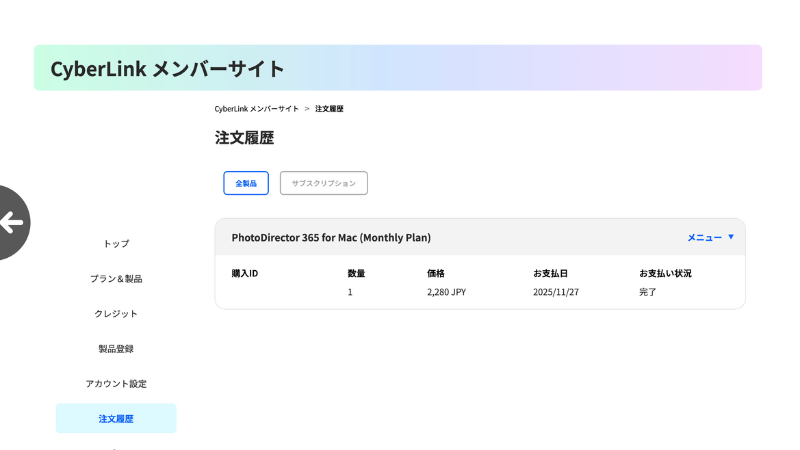The height and width of the screenshot is (450, 800).
Task: Open プラン＆製品 in the sidebar
Action: point(116,279)
